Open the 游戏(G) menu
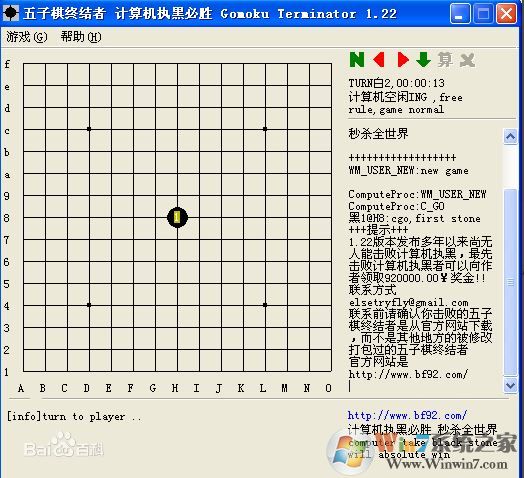This screenshot has width=524, height=478. pos(27,37)
